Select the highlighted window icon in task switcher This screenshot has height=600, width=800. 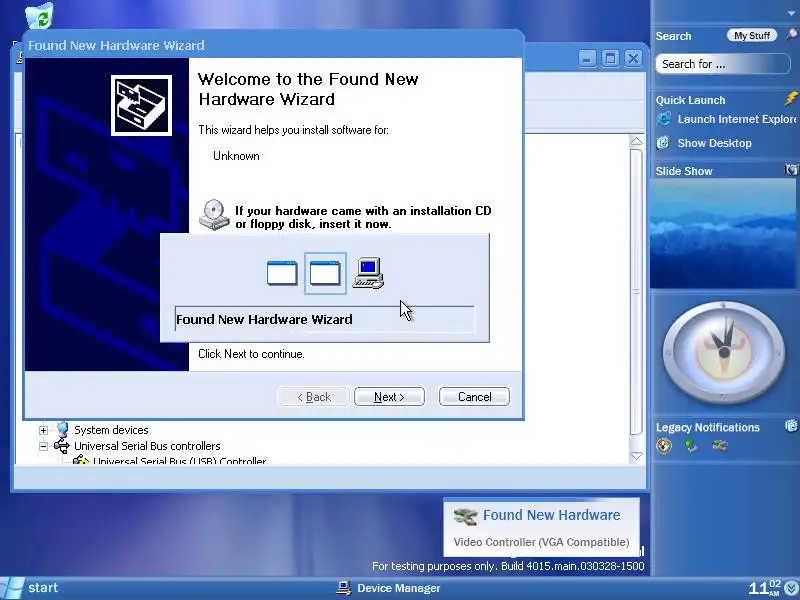pos(325,273)
